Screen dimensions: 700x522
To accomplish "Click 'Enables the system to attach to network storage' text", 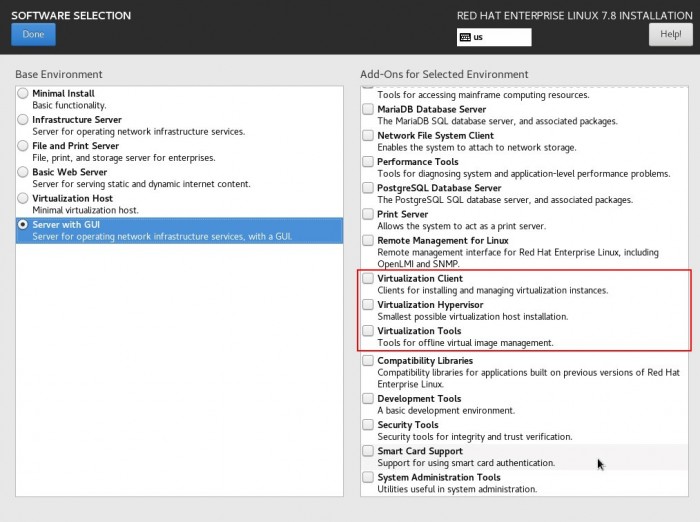I will pyautogui.click(x=477, y=147).
